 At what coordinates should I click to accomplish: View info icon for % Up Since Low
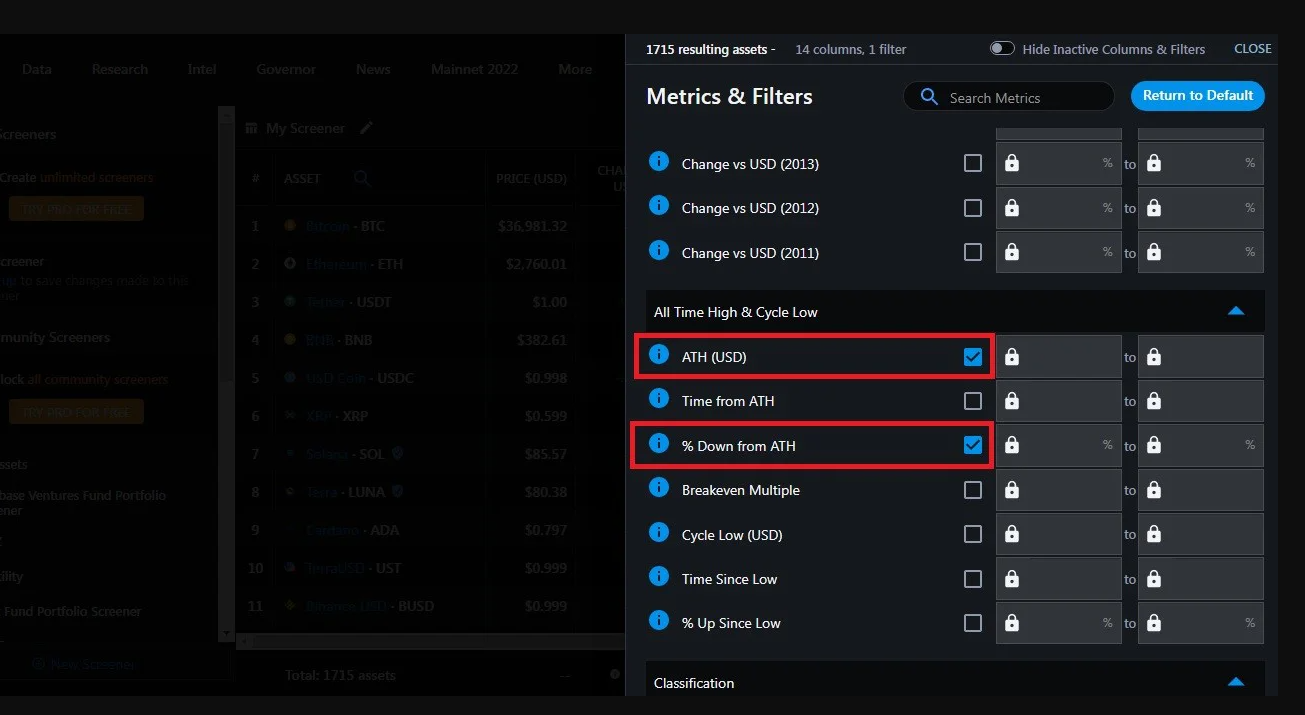pos(658,621)
